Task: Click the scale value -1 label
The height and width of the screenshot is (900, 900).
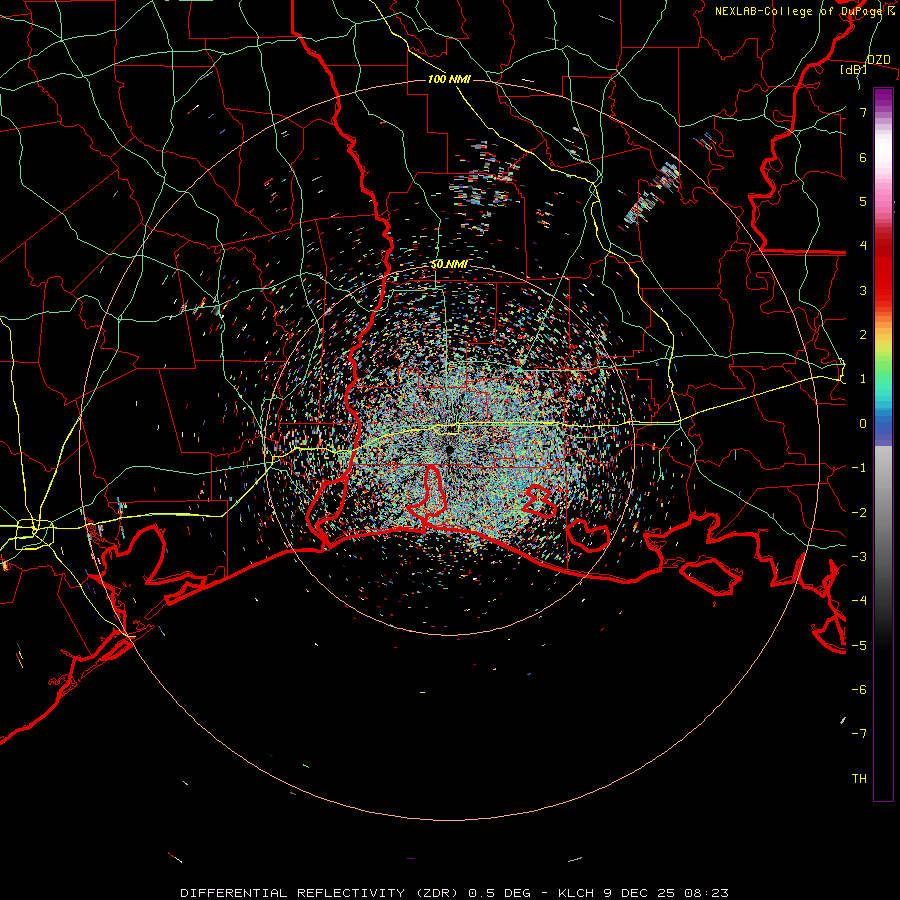Action: (x=859, y=468)
